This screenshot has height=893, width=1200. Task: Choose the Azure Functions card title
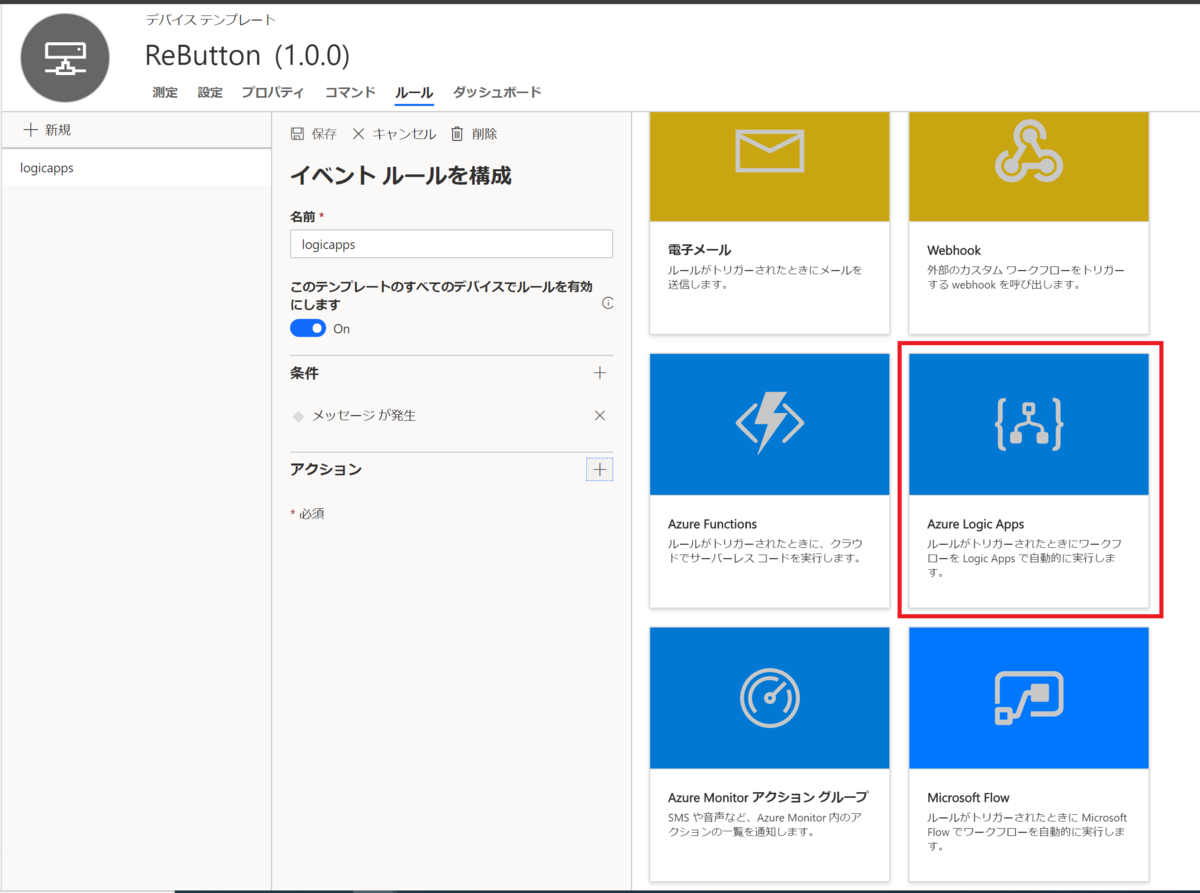[x=712, y=524]
